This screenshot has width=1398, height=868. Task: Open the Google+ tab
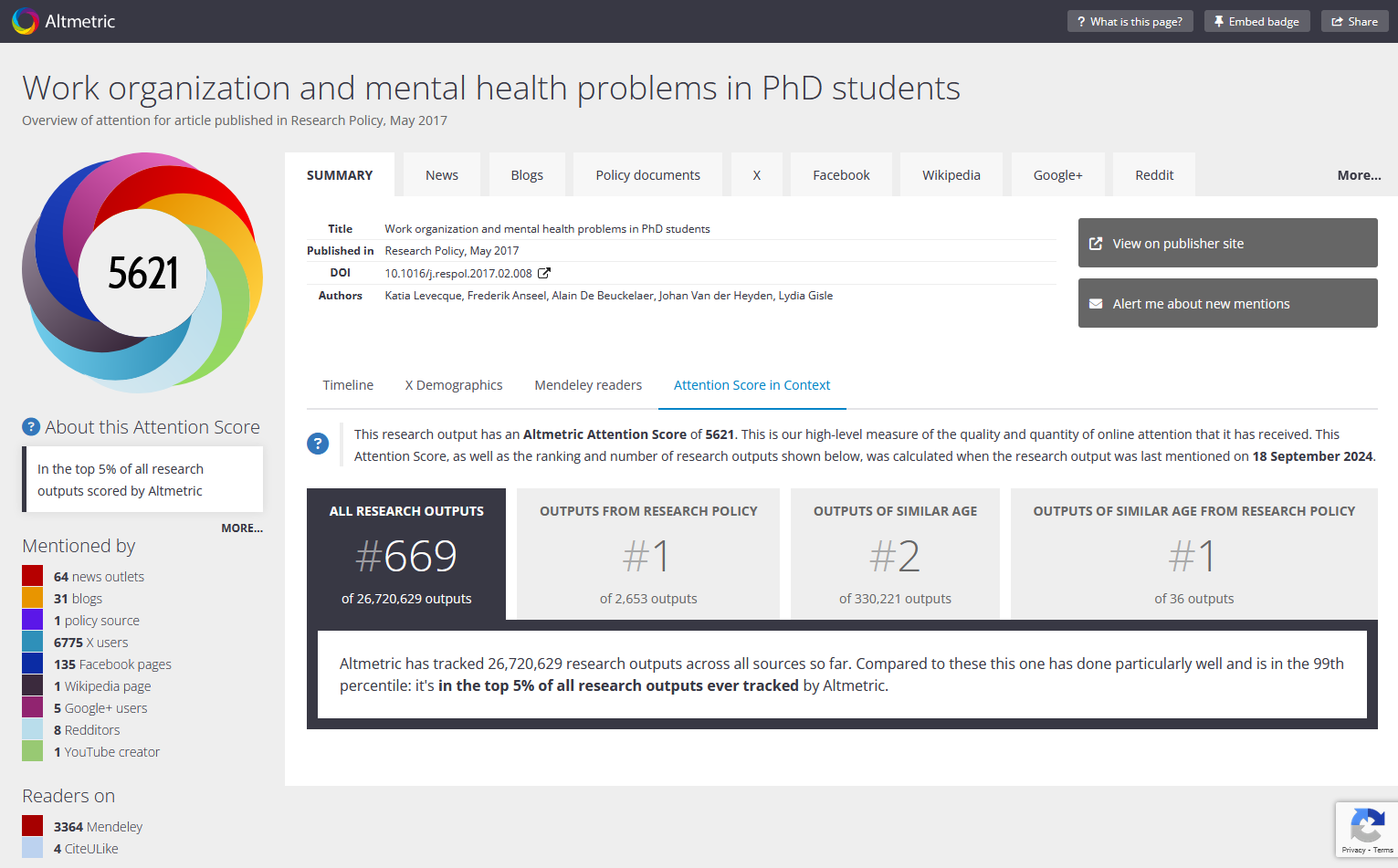click(x=1057, y=175)
